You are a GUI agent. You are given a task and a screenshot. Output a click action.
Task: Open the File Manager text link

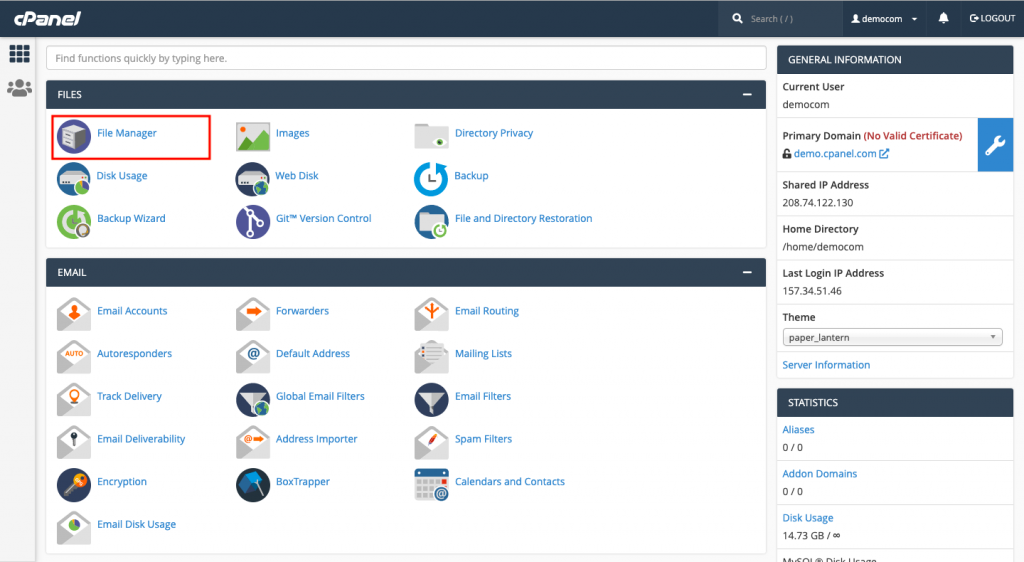pos(127,133)
